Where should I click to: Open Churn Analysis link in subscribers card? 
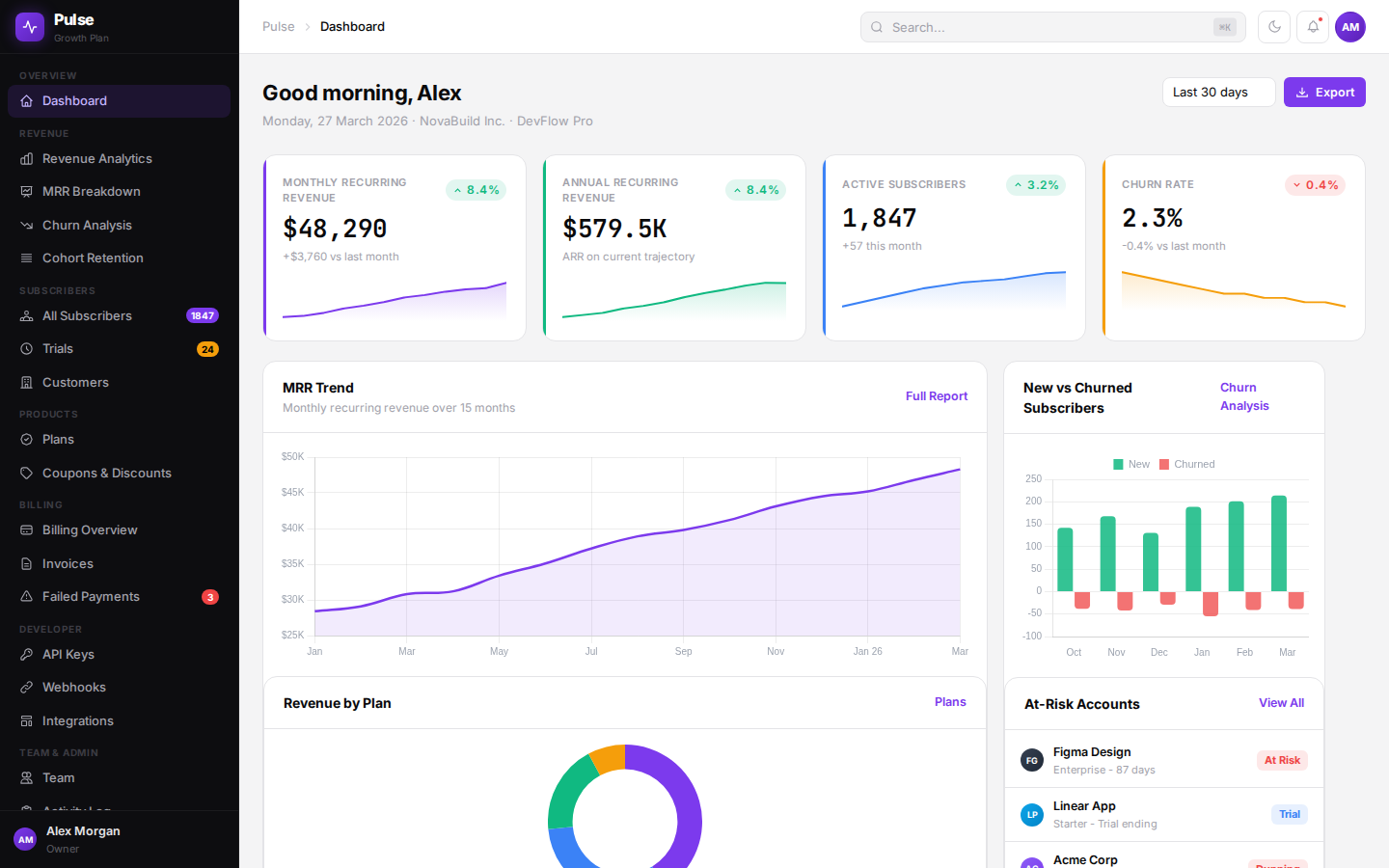pos(1244,396)
